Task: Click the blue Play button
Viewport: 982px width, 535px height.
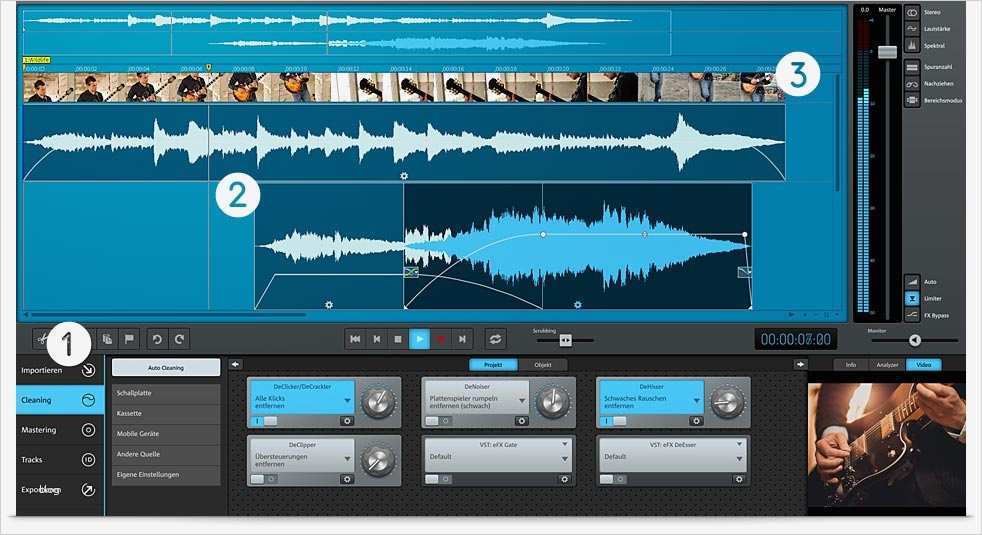Action: click(x=420, y=340)
